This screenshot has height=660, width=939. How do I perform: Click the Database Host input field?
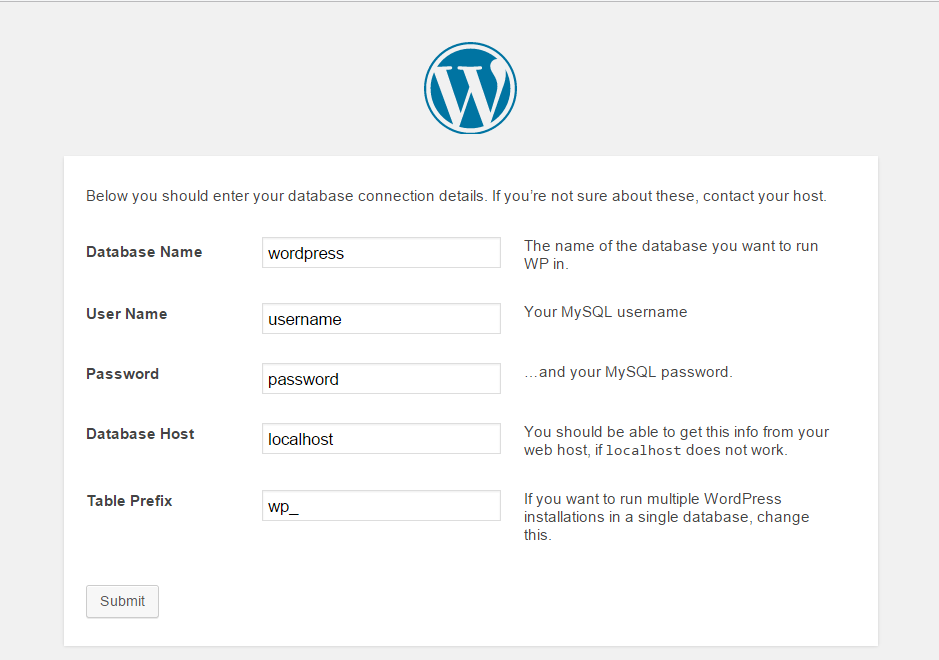[x=380, y=438]
